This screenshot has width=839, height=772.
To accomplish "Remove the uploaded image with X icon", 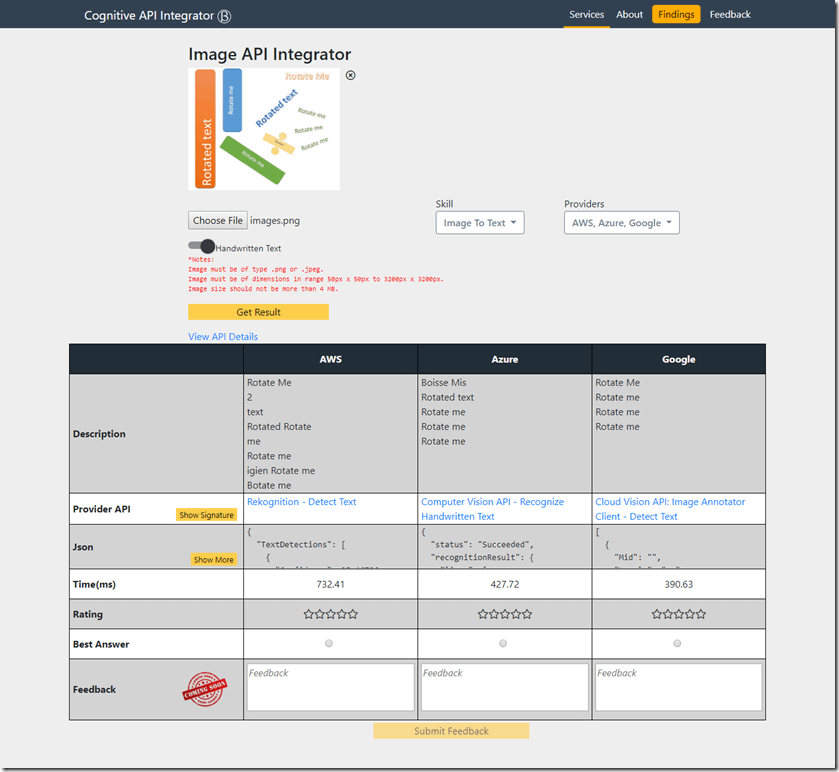I will 350,75.
